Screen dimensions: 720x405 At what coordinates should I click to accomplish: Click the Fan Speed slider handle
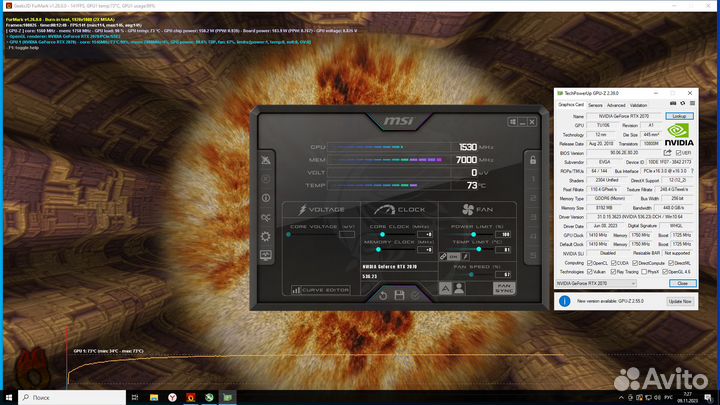(x=471, y=274)
